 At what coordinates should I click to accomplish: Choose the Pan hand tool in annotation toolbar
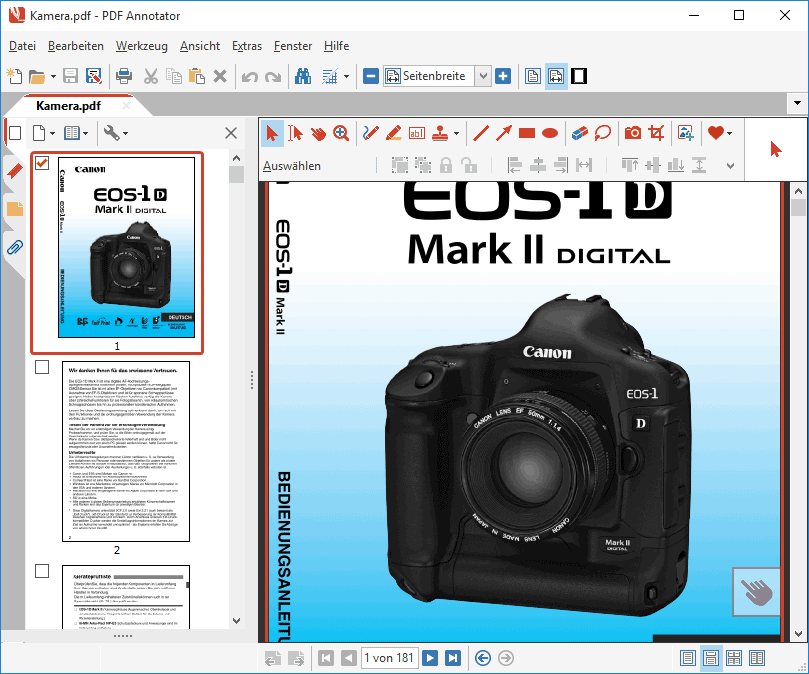318,133
